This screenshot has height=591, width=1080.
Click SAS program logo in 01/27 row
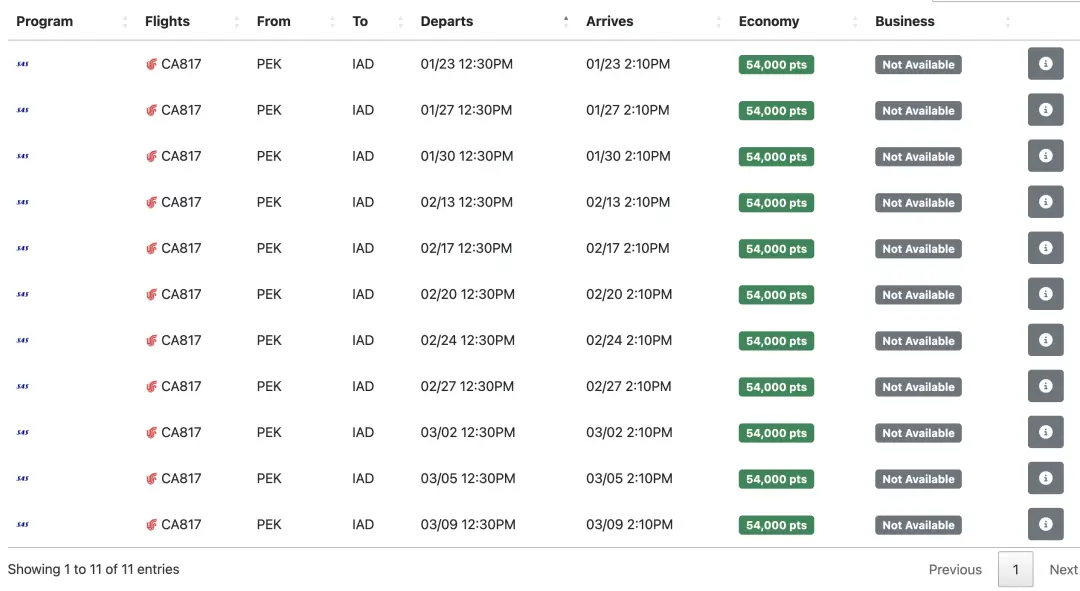click(23, 110)
